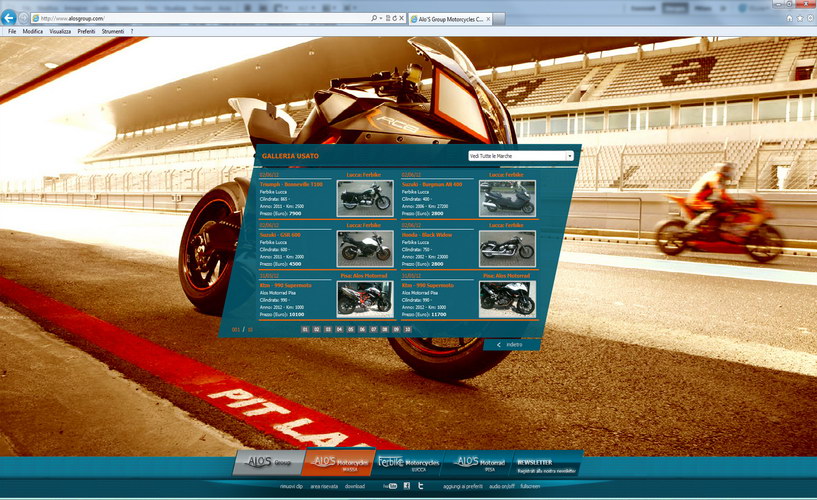Open the YouTube icon in footer

point(390,486)
